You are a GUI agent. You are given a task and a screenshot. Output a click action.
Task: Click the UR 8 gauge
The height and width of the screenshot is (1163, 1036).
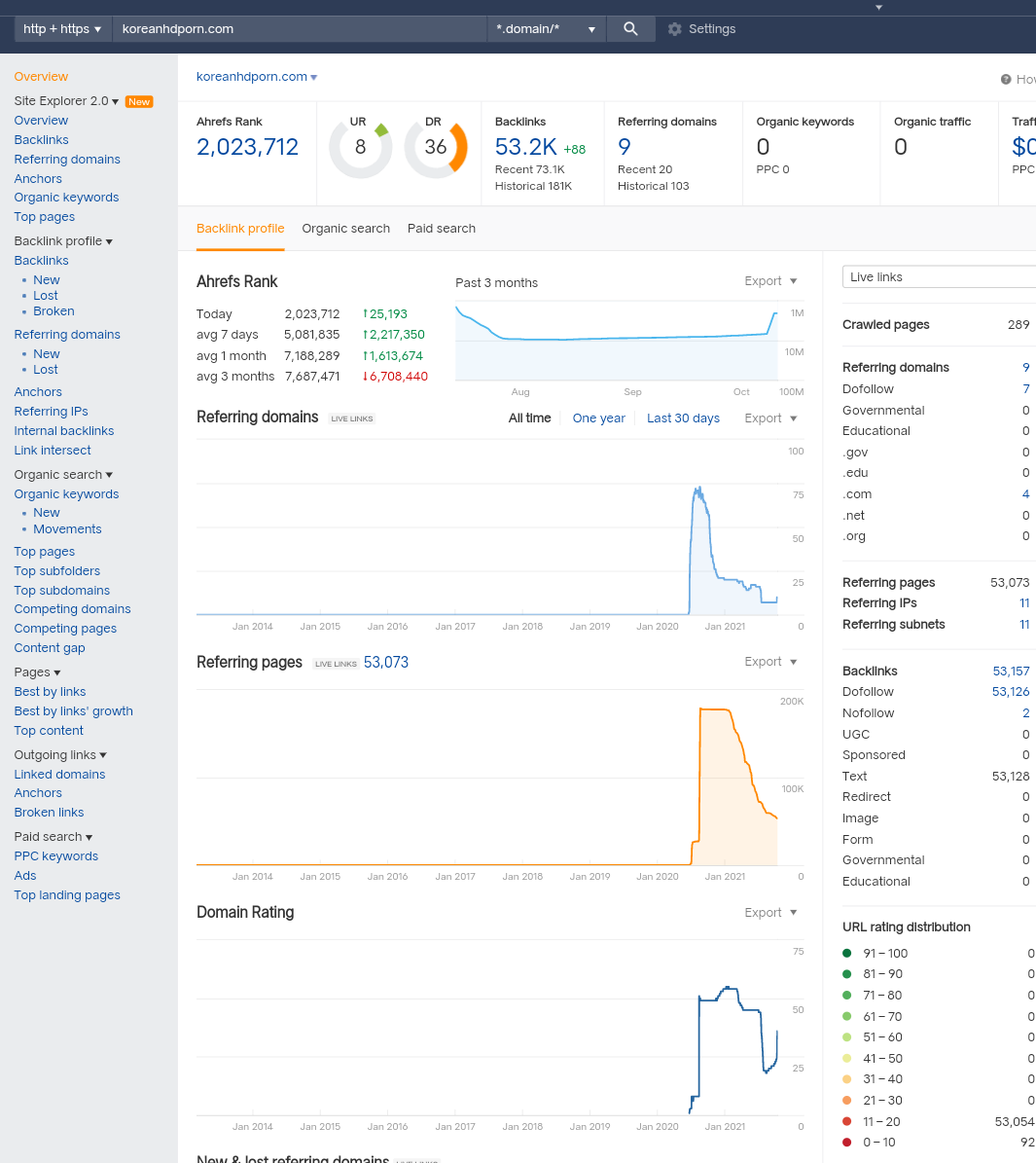pos(361,147)
